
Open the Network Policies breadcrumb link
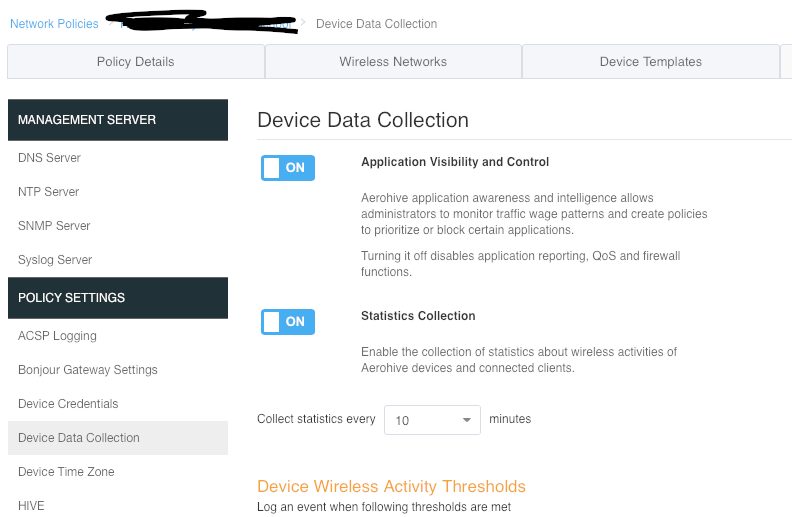pyautogui.click(x=54, y=24)
